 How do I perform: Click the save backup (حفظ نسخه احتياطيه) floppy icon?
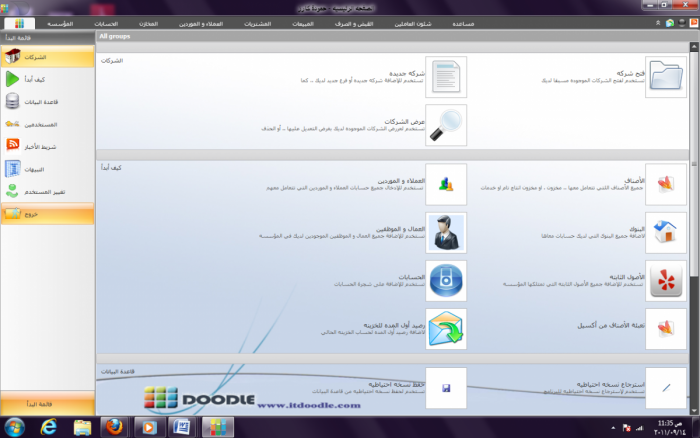pyautogui.click(x=446, y=388)
